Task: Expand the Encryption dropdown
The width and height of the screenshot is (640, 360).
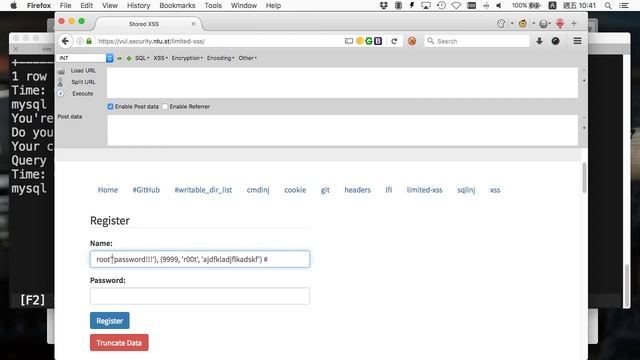Action: (x=187, y=58)
